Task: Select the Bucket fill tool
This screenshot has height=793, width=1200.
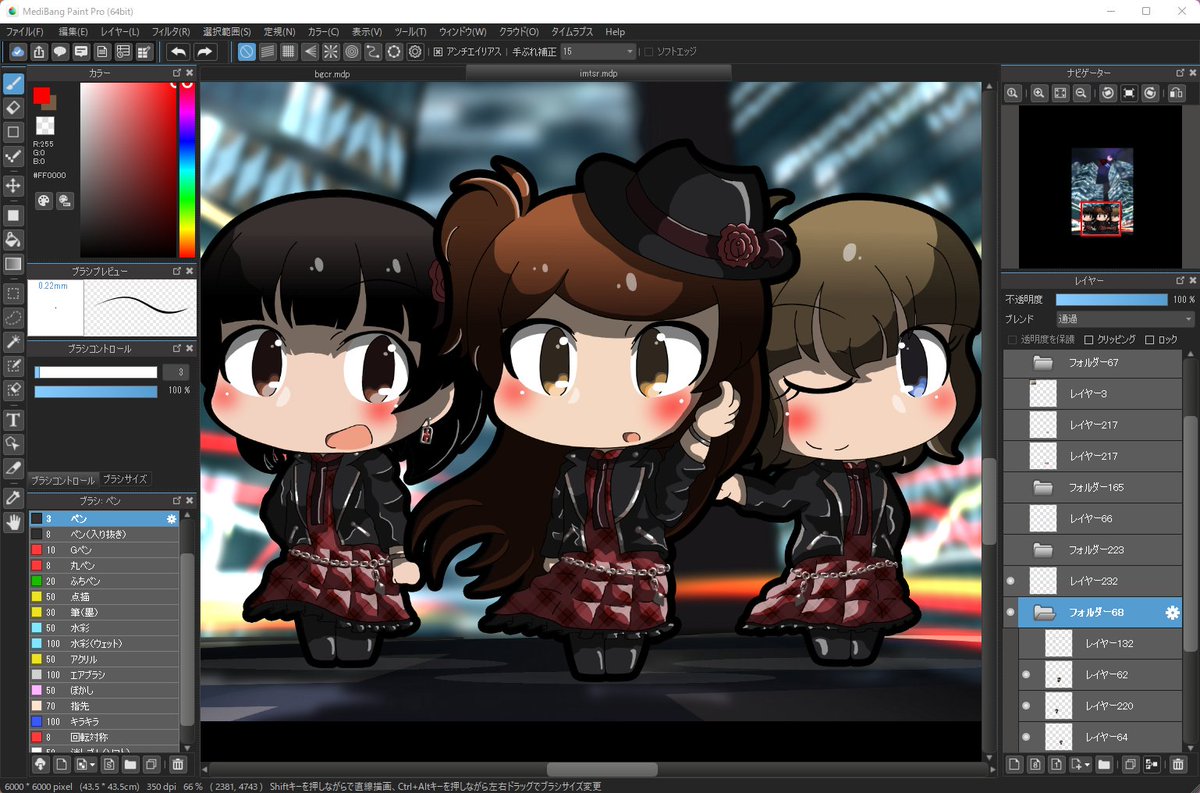Action: point(13,239)
